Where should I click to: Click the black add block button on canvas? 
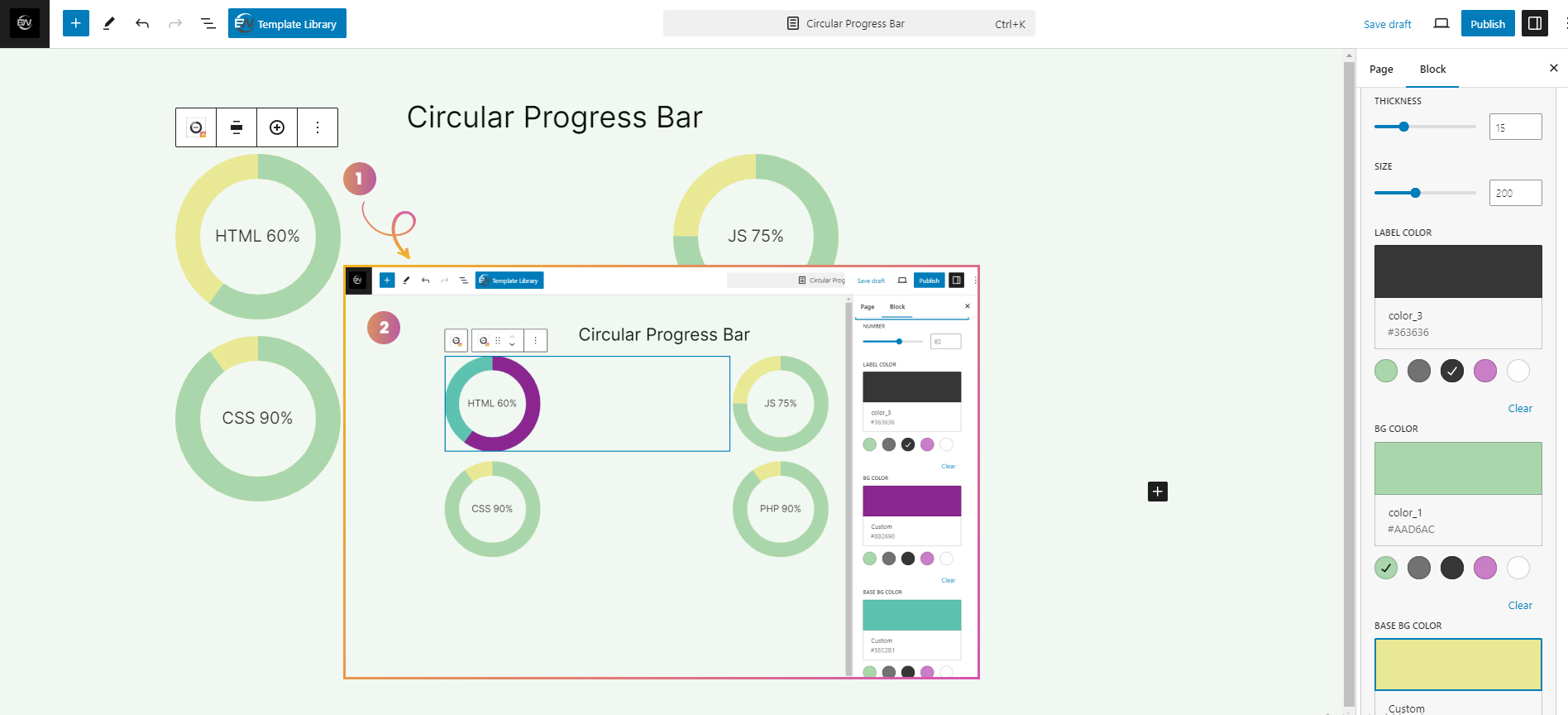point(1158,492)
